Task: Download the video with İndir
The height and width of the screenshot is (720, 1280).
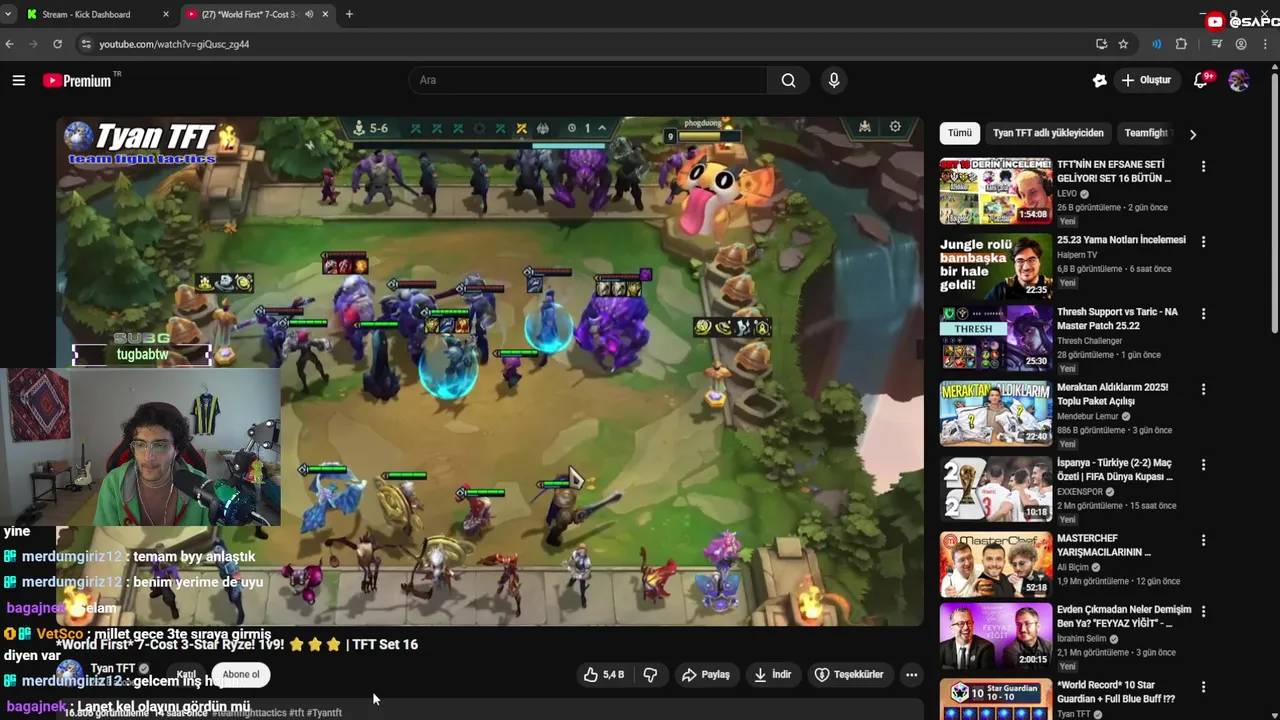Action: 772,675
